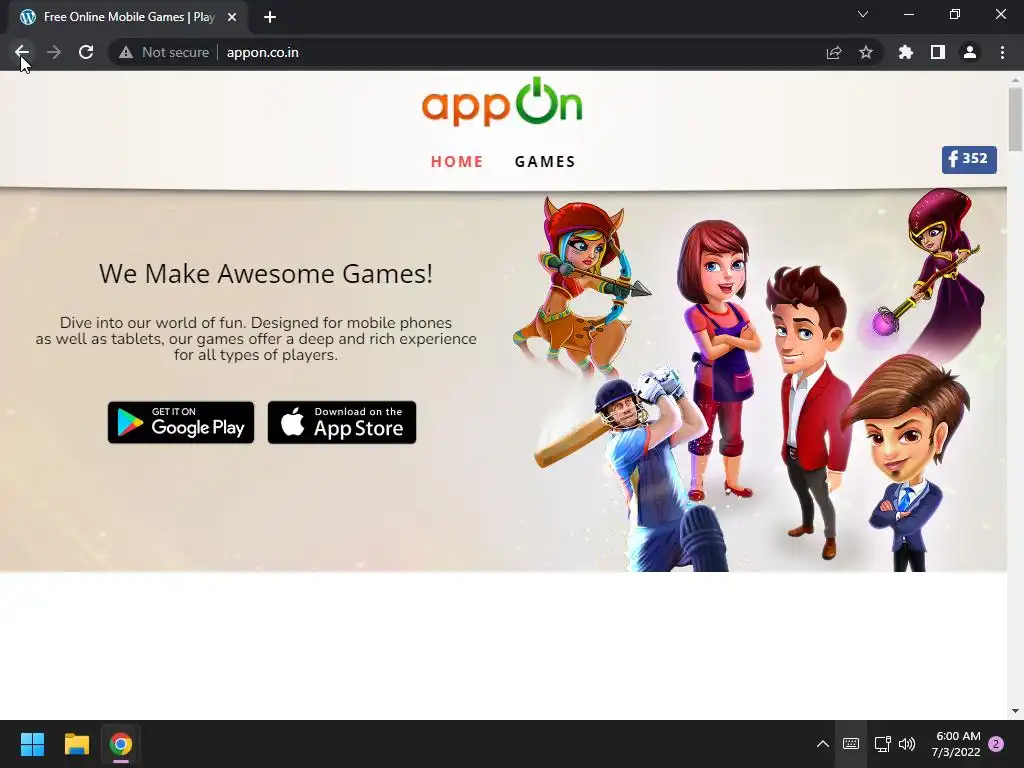Expand the tab search dropdown arrow
This screenshot has height=768, width=1024.
863,14
